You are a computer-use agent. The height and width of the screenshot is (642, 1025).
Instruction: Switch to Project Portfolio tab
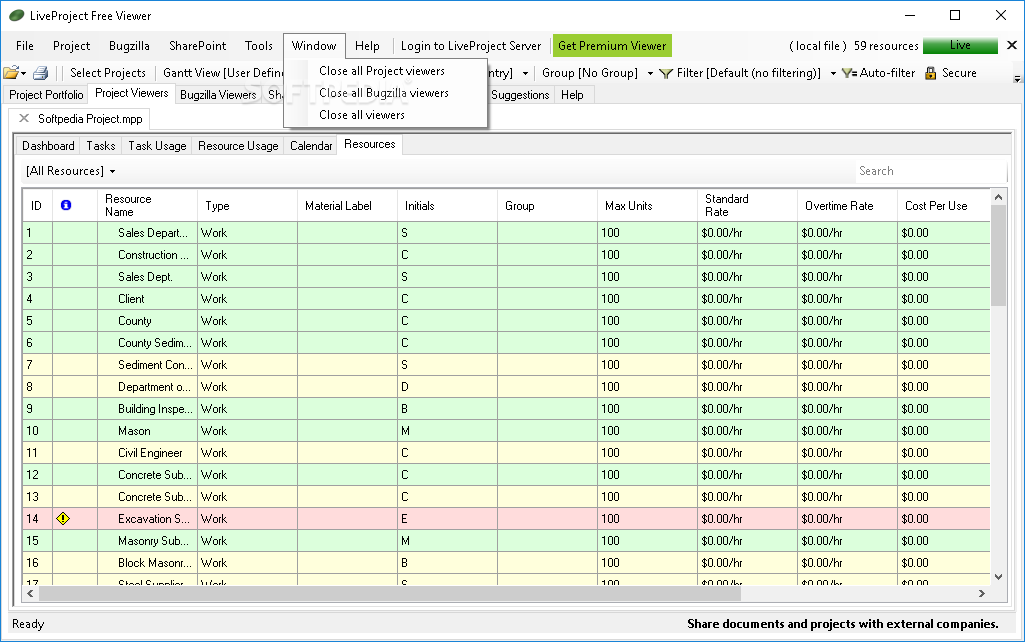[x=46, y=95]
